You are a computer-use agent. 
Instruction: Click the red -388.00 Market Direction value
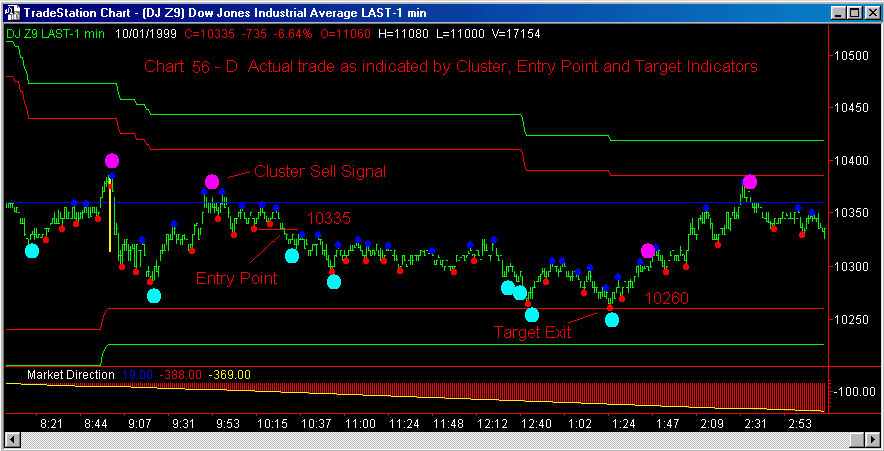point(180,375)
